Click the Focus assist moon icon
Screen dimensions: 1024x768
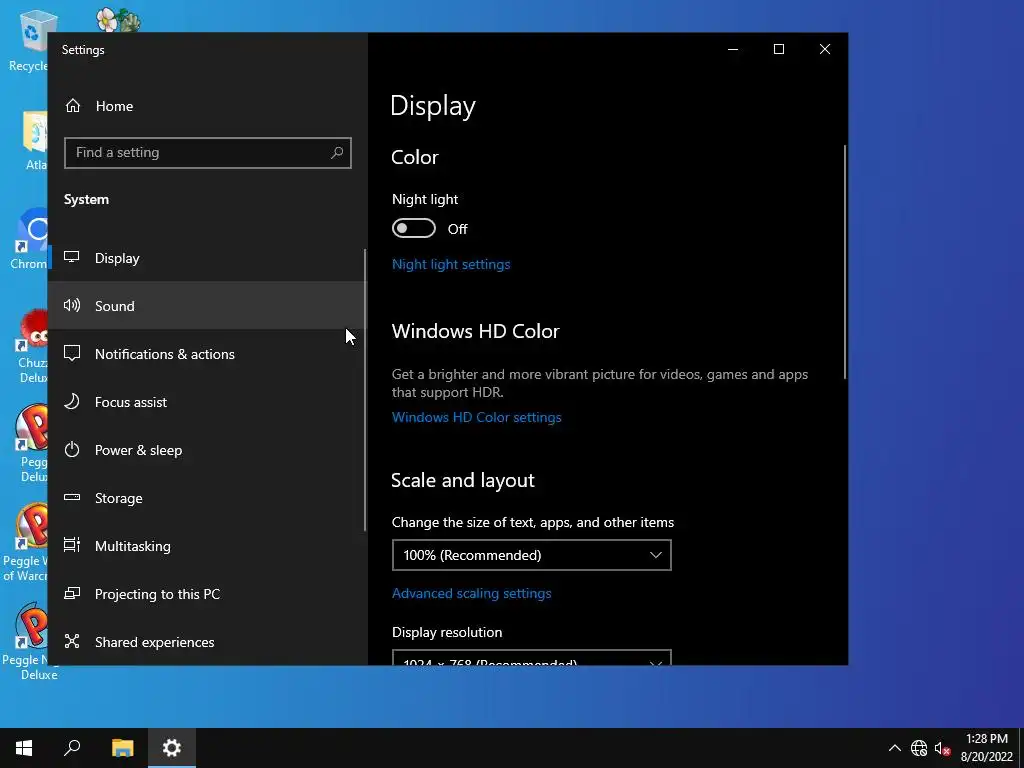pyautogui.click(x=72, y=402)
